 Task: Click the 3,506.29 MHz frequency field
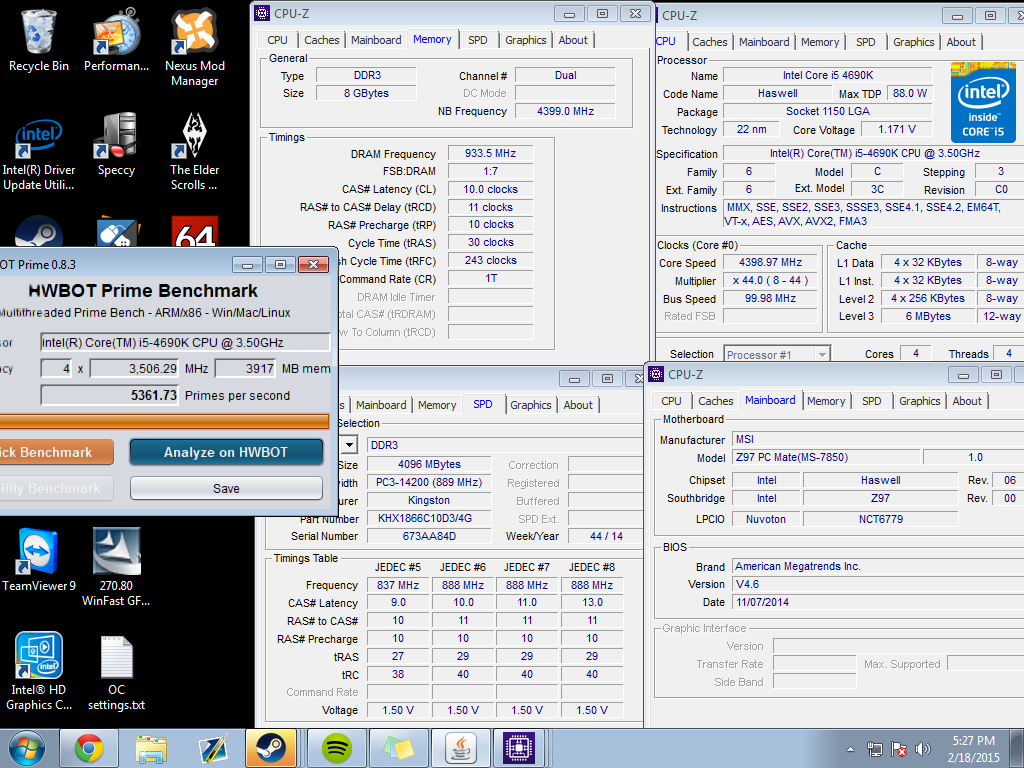tap(134, 368)
